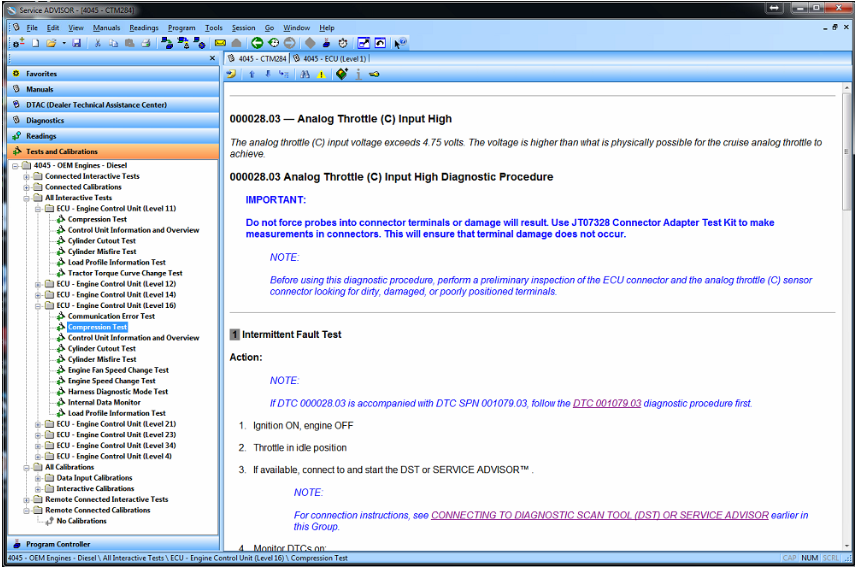Screen dimensions: 856x568
Task: Open Connecting to Diagnostic Scan Tool link
Action: [599, 516]
